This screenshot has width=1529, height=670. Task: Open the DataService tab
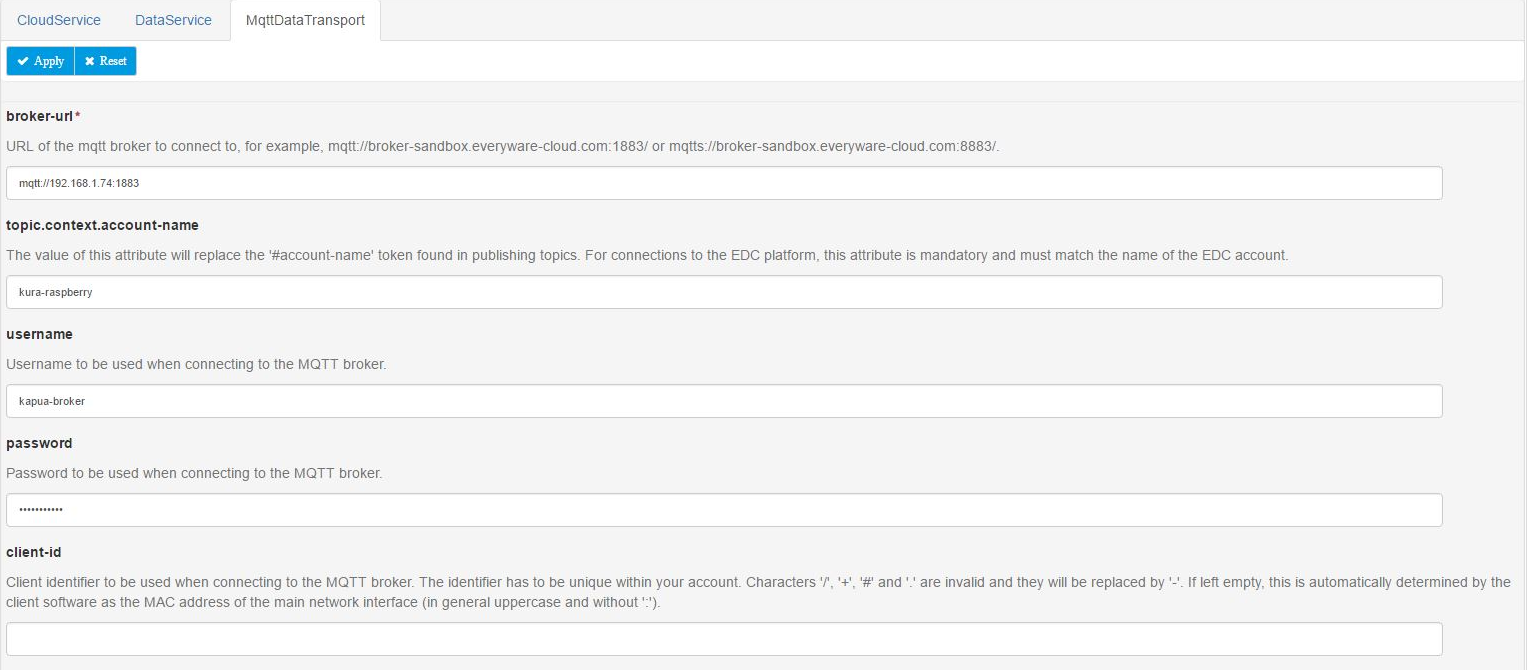173,20
